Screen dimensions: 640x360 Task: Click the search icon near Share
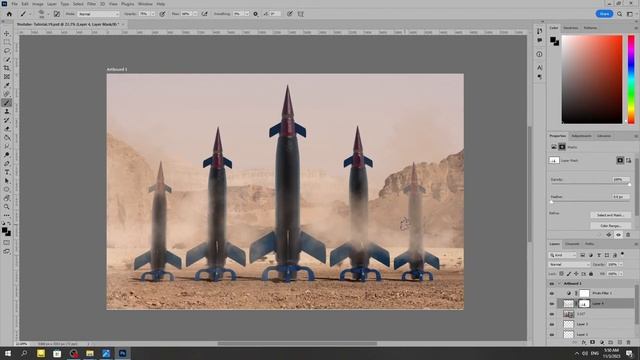(x=620, y=14)
